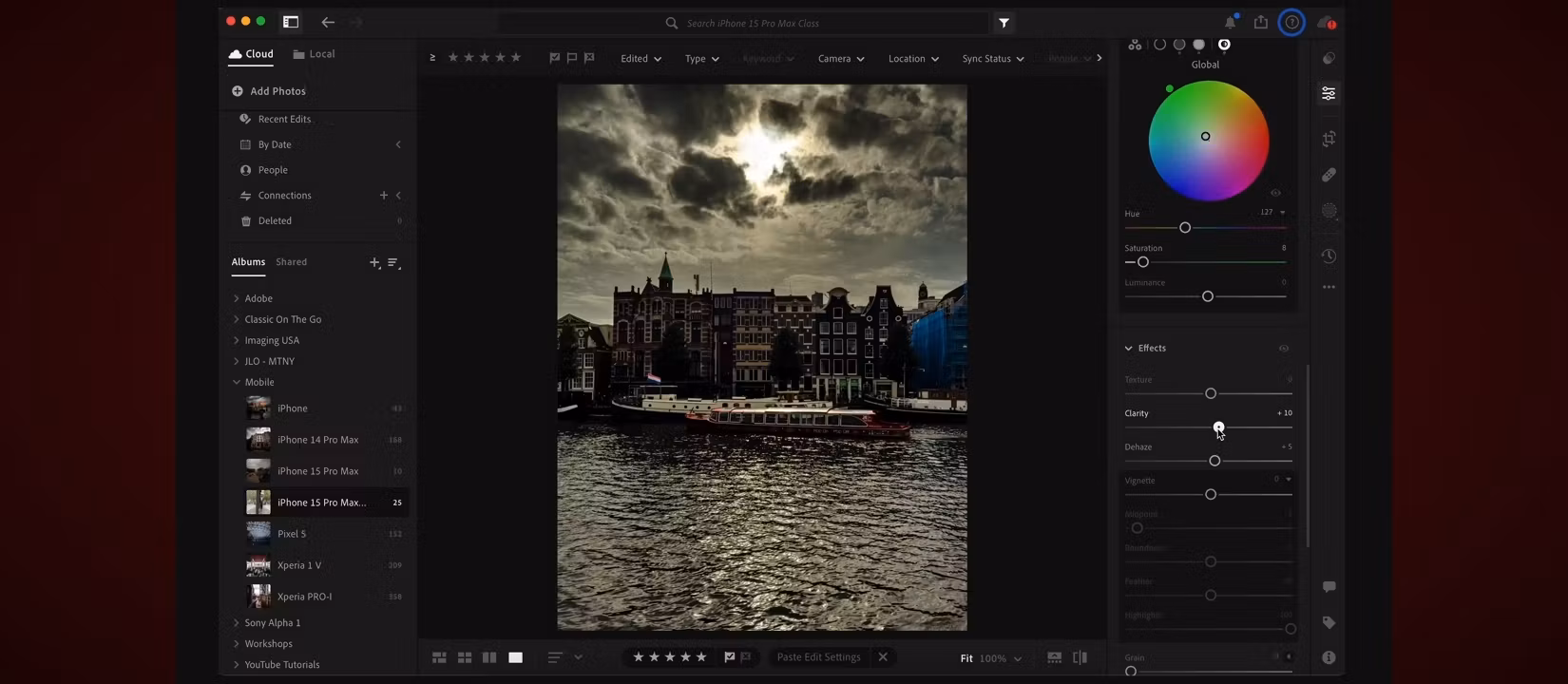Toggle color grading eye icon

click(1275, 193)
